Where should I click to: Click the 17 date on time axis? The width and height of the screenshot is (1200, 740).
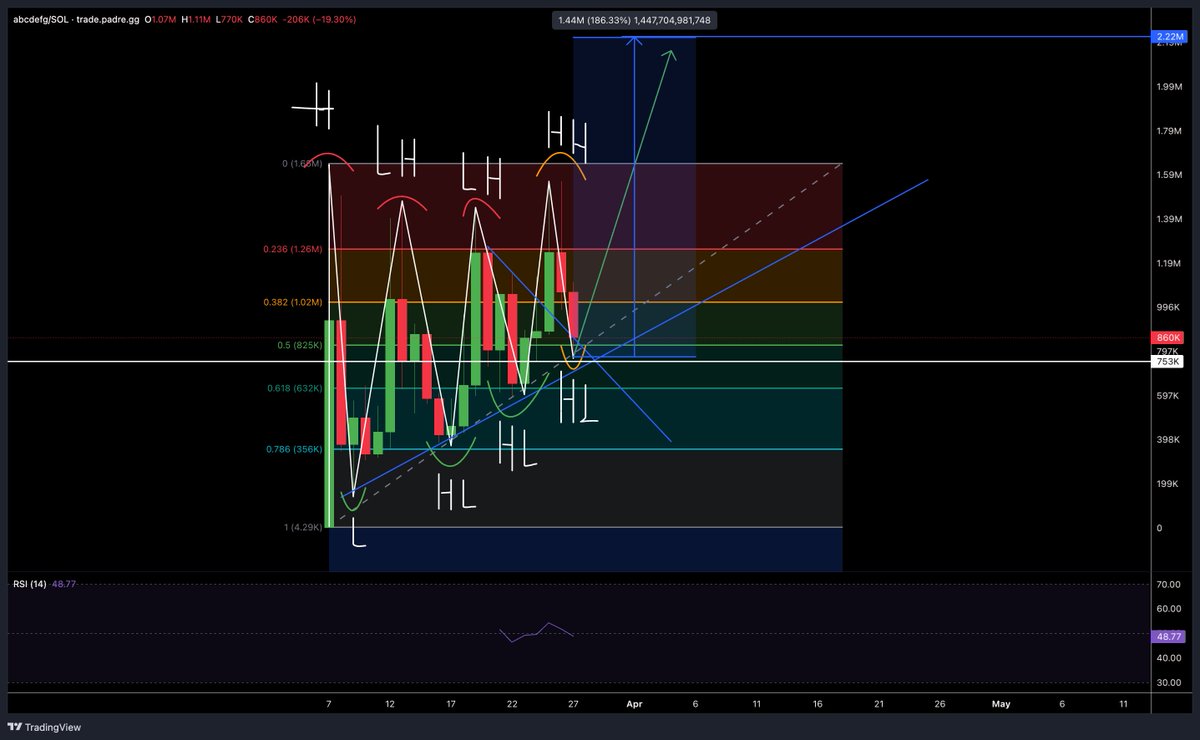pos(451,704)
